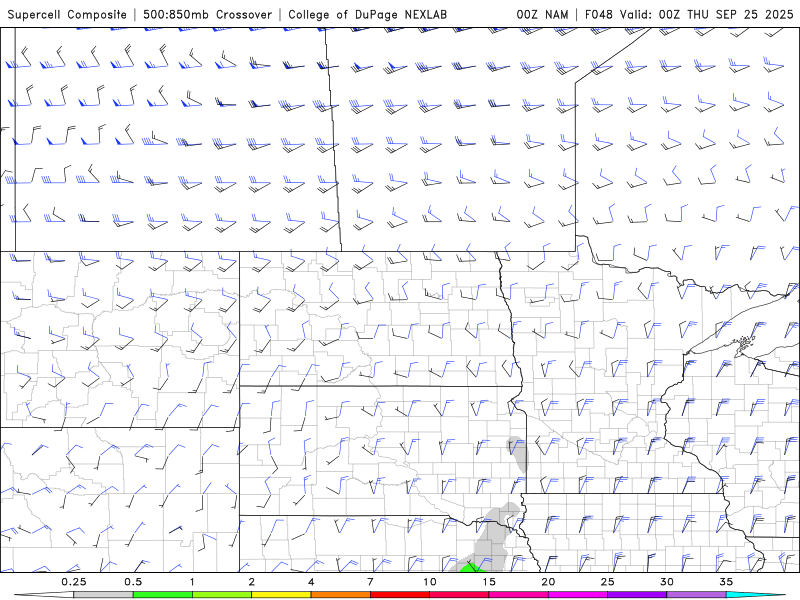The height and width of the screenshot is (600, 800).
Task: Select the yellow legend segment
Action: [x=281, y=595]
